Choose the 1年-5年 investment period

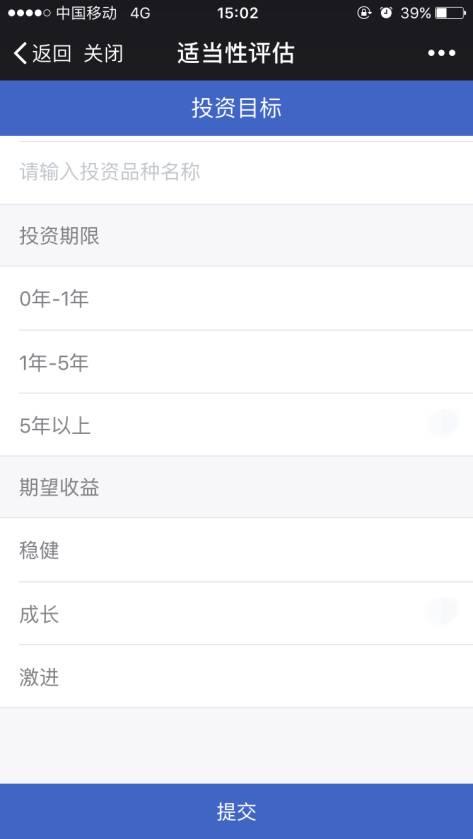[x=236, y=362]
